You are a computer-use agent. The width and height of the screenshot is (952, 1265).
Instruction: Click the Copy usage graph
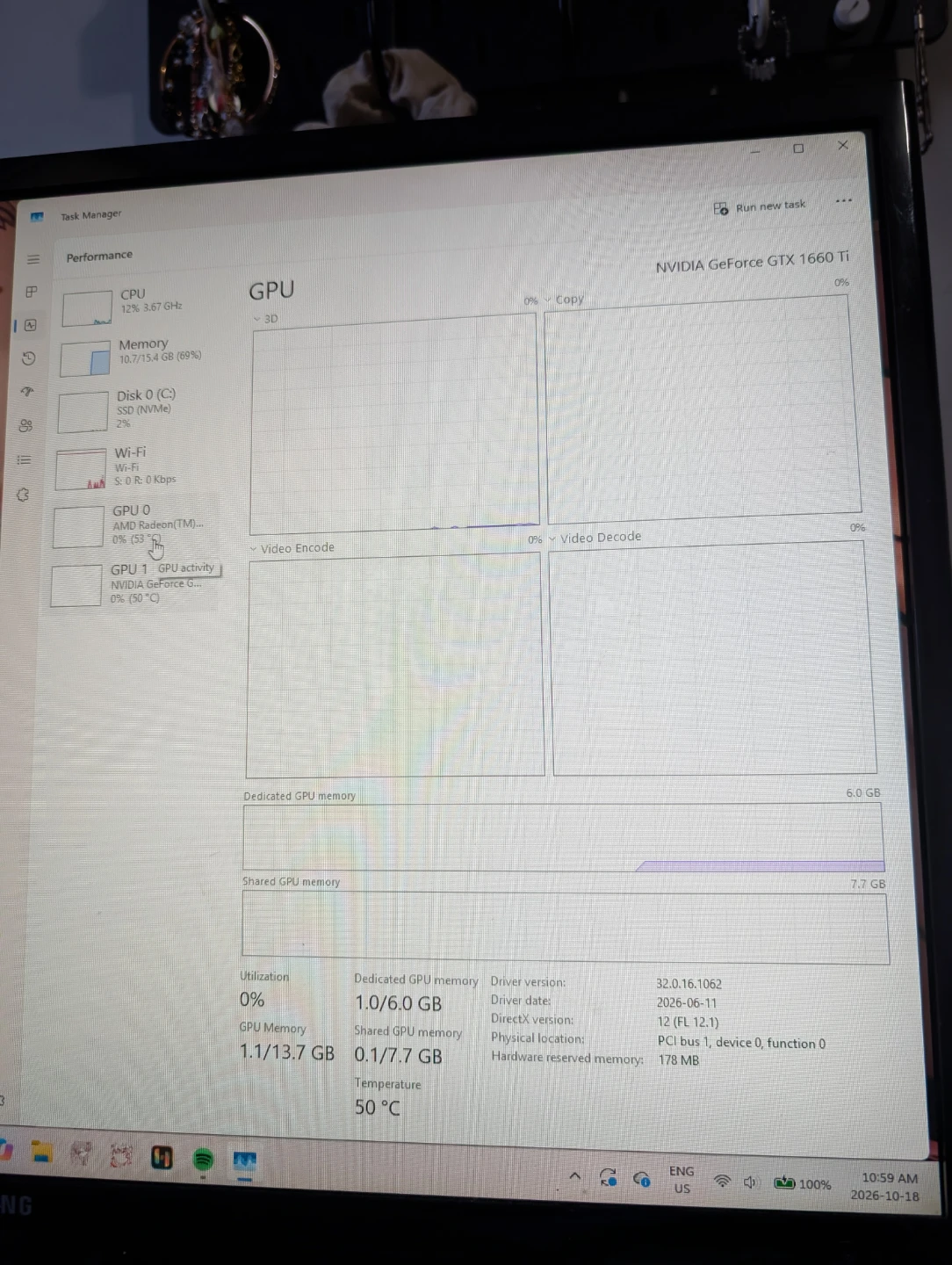pos(703,409)
